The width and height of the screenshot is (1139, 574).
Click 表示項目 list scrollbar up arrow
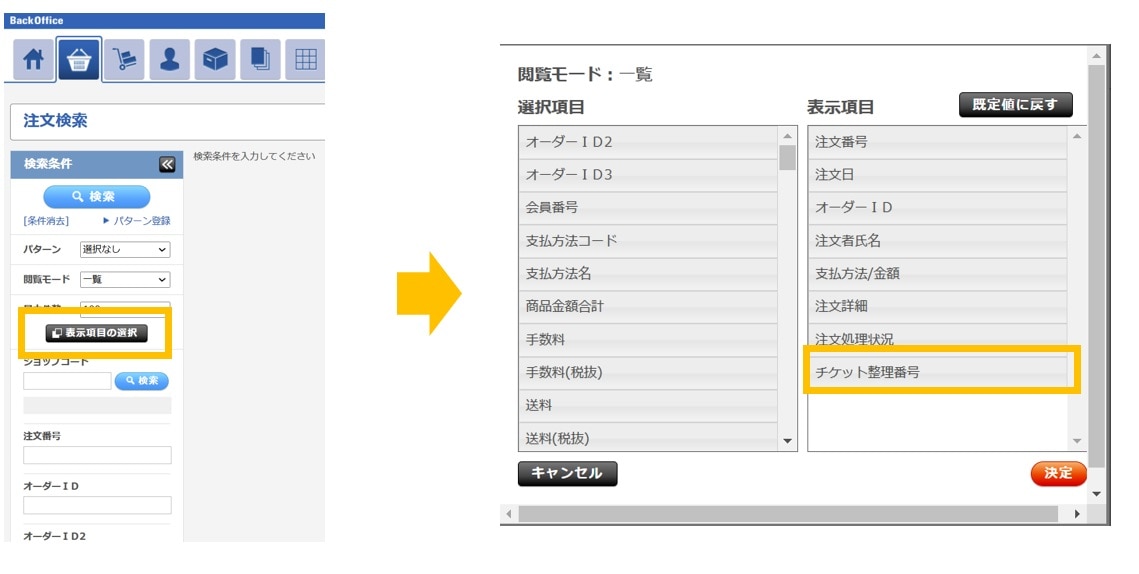pos(1077,136)
